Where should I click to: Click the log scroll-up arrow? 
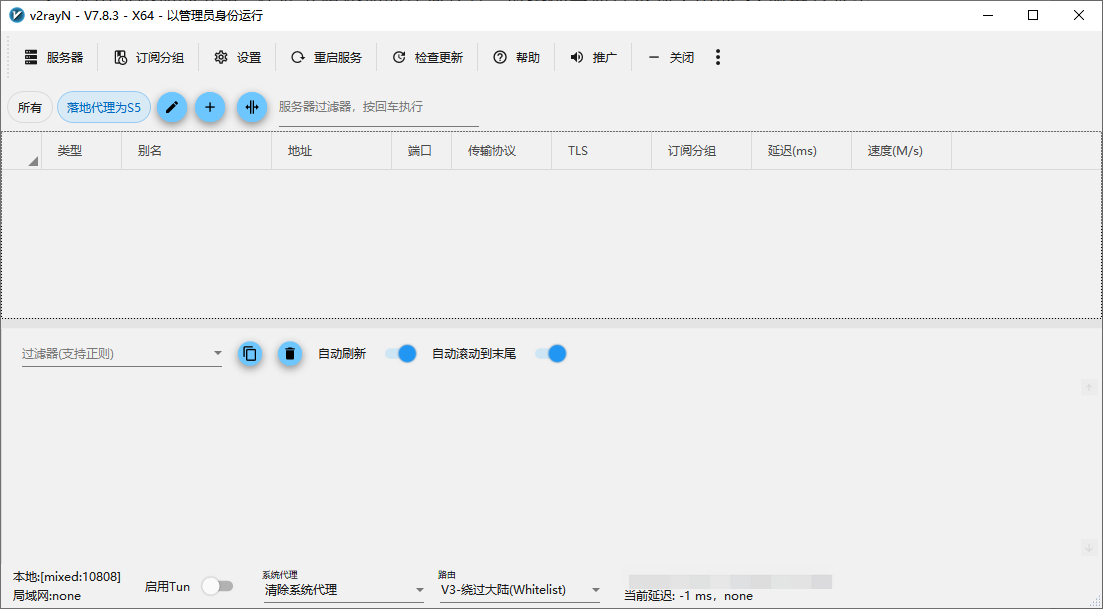[x=1089, y=387]
